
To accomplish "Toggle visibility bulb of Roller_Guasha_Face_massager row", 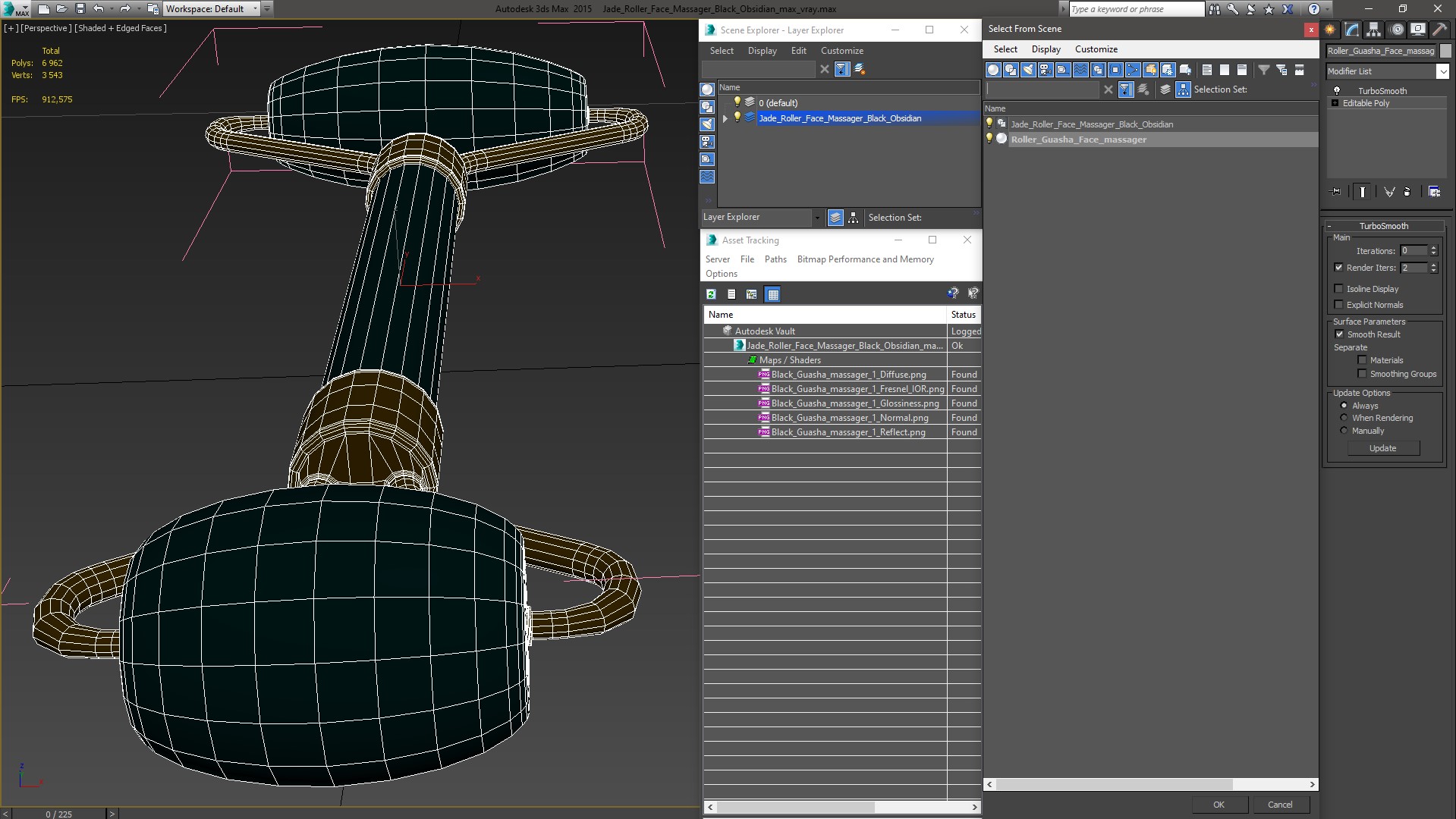I will (989, 139).
